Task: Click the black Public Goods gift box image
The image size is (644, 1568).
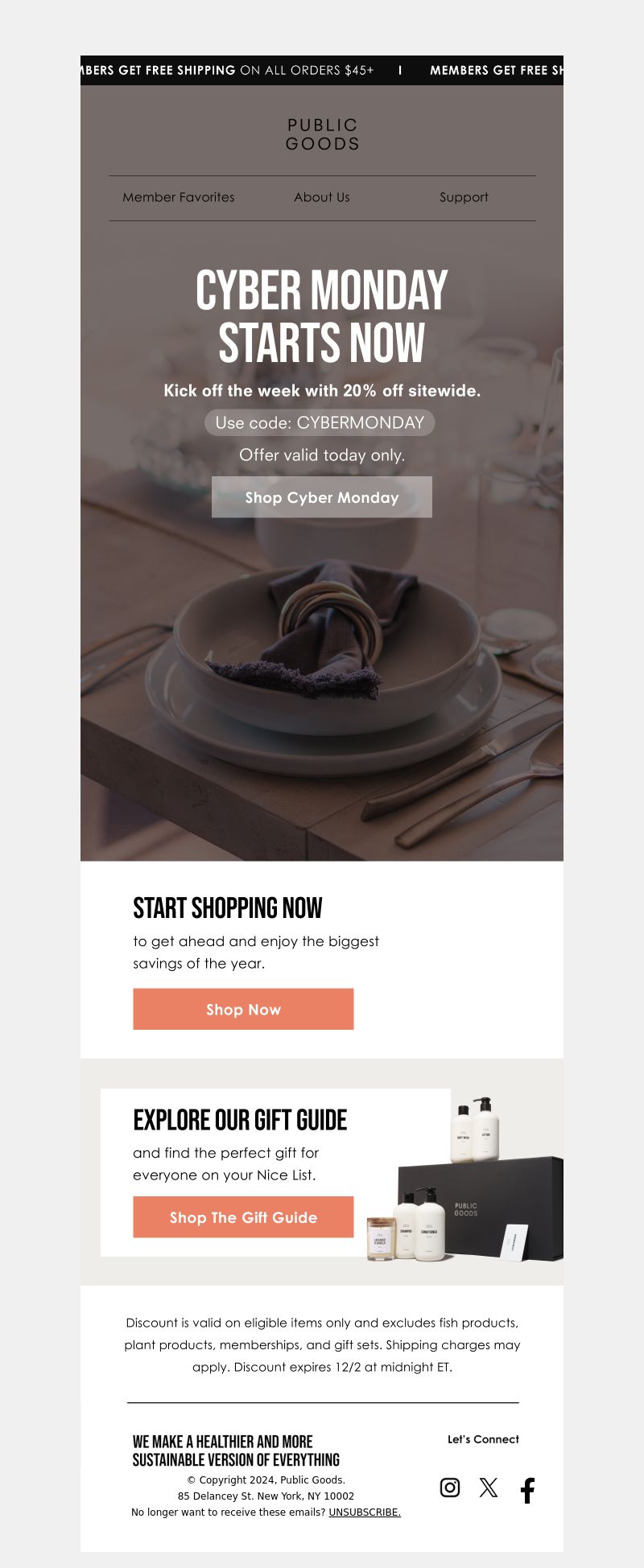Action: (481, 1209)
